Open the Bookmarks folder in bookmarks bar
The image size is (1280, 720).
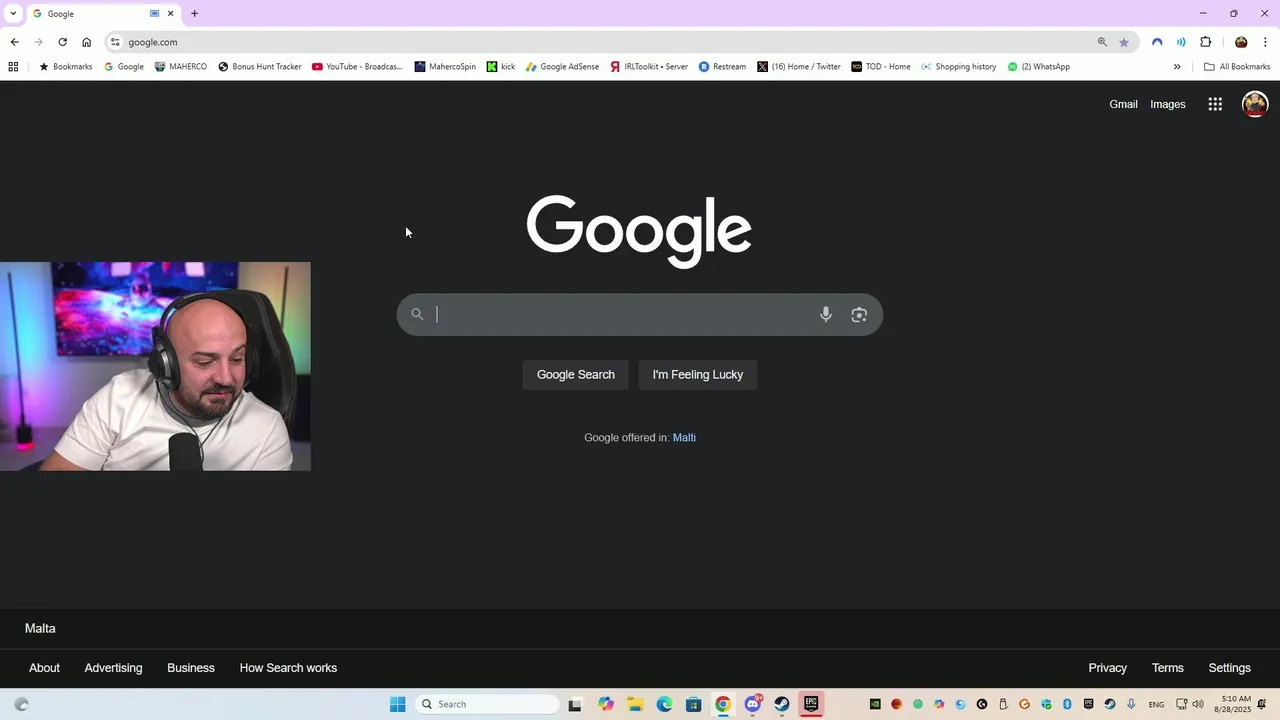65,67
